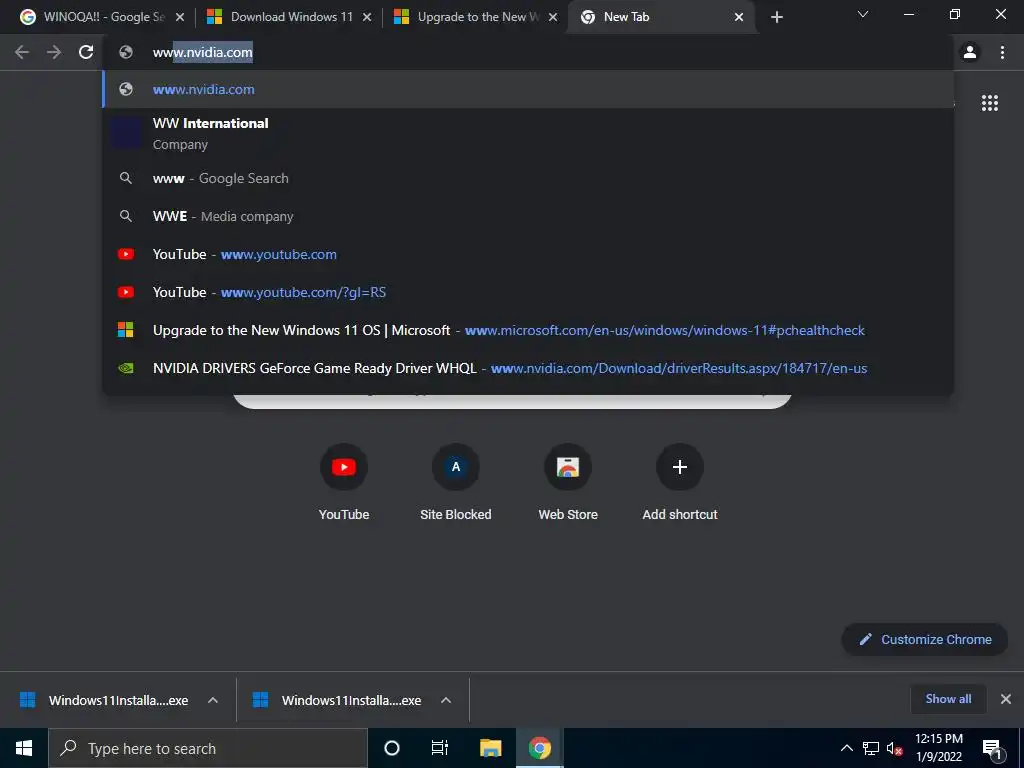Switch to the Upgrade to the New Windows tab

point(473,17)
